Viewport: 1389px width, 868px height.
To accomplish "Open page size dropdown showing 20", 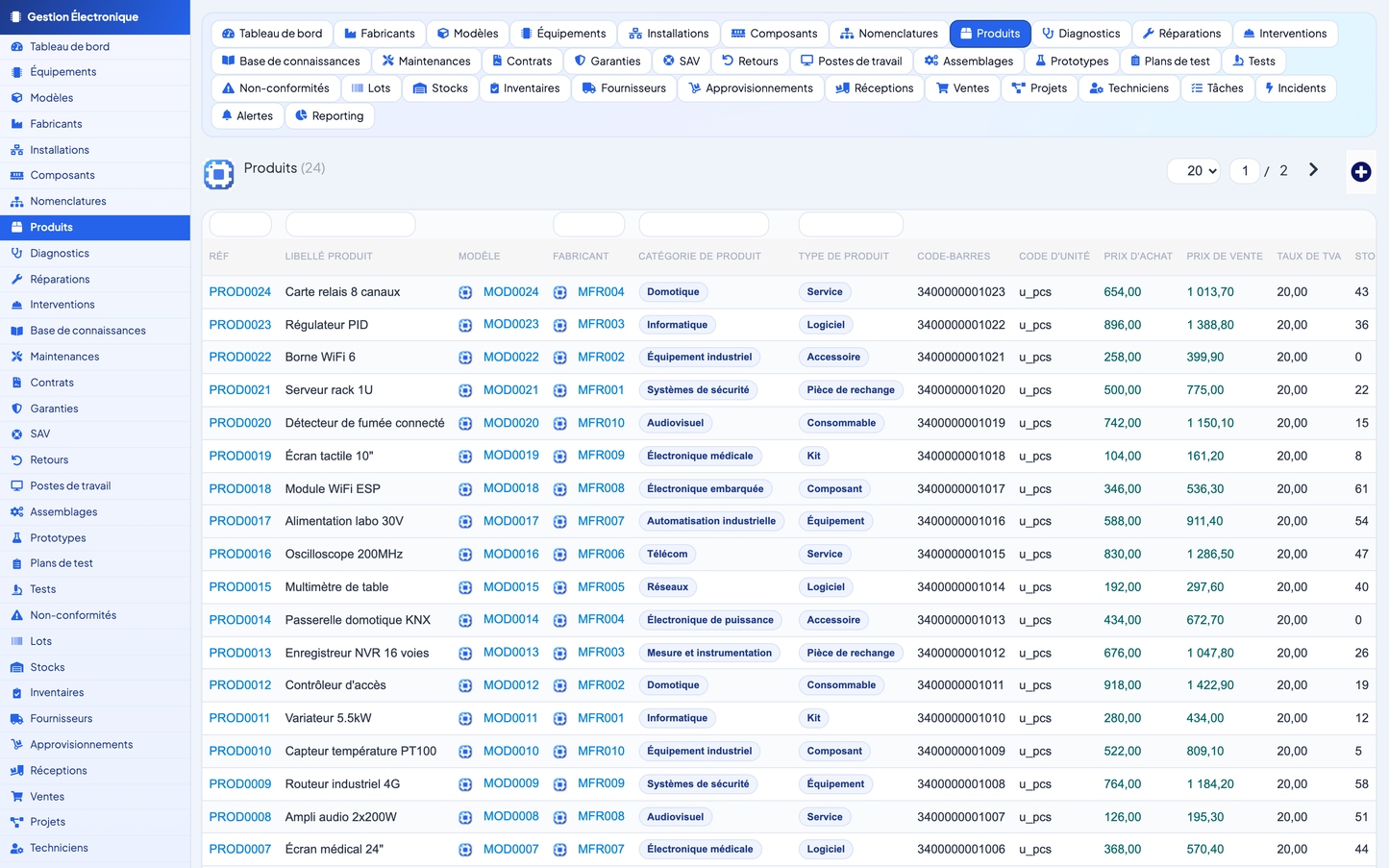I will pos(1195,170).
